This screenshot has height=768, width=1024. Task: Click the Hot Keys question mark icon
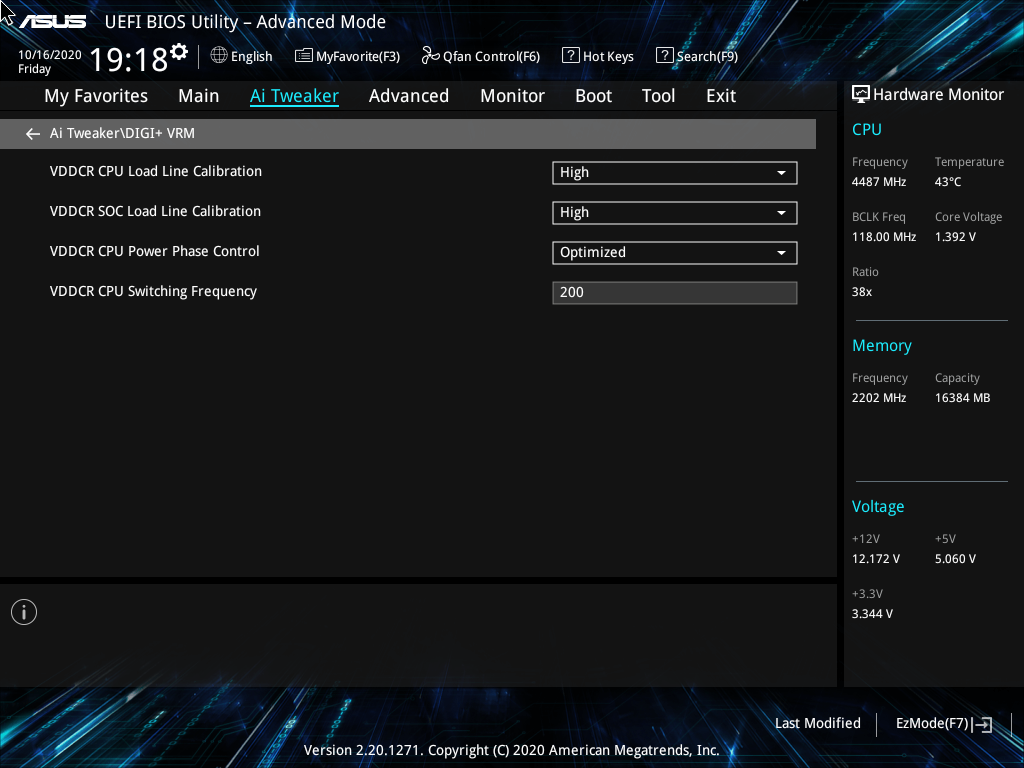click(x=571, y=56)
